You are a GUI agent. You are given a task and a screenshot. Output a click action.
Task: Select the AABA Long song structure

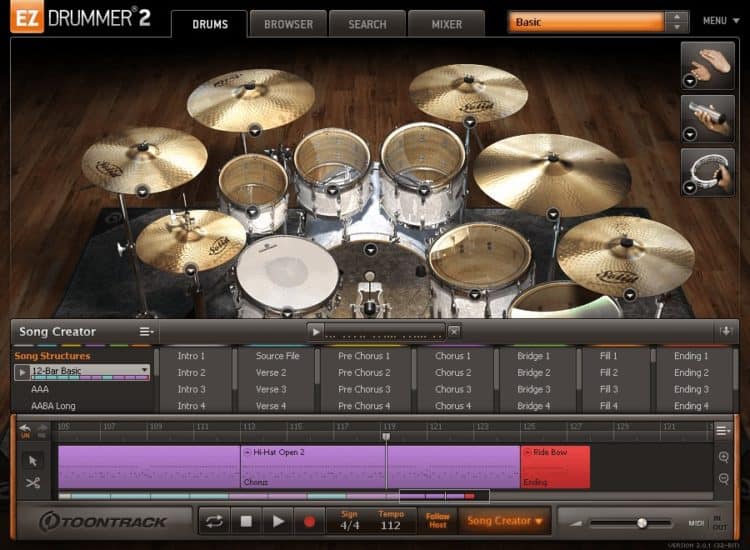coord(53,406)
